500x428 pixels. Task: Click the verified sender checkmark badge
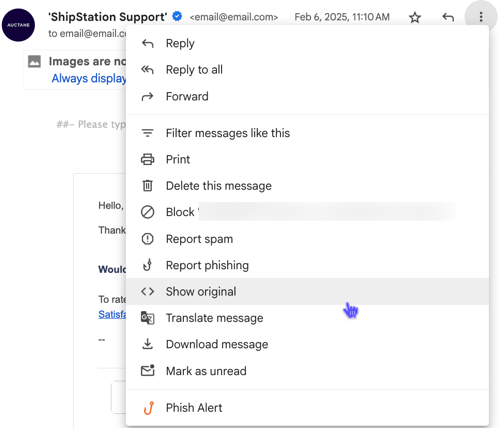177,16
